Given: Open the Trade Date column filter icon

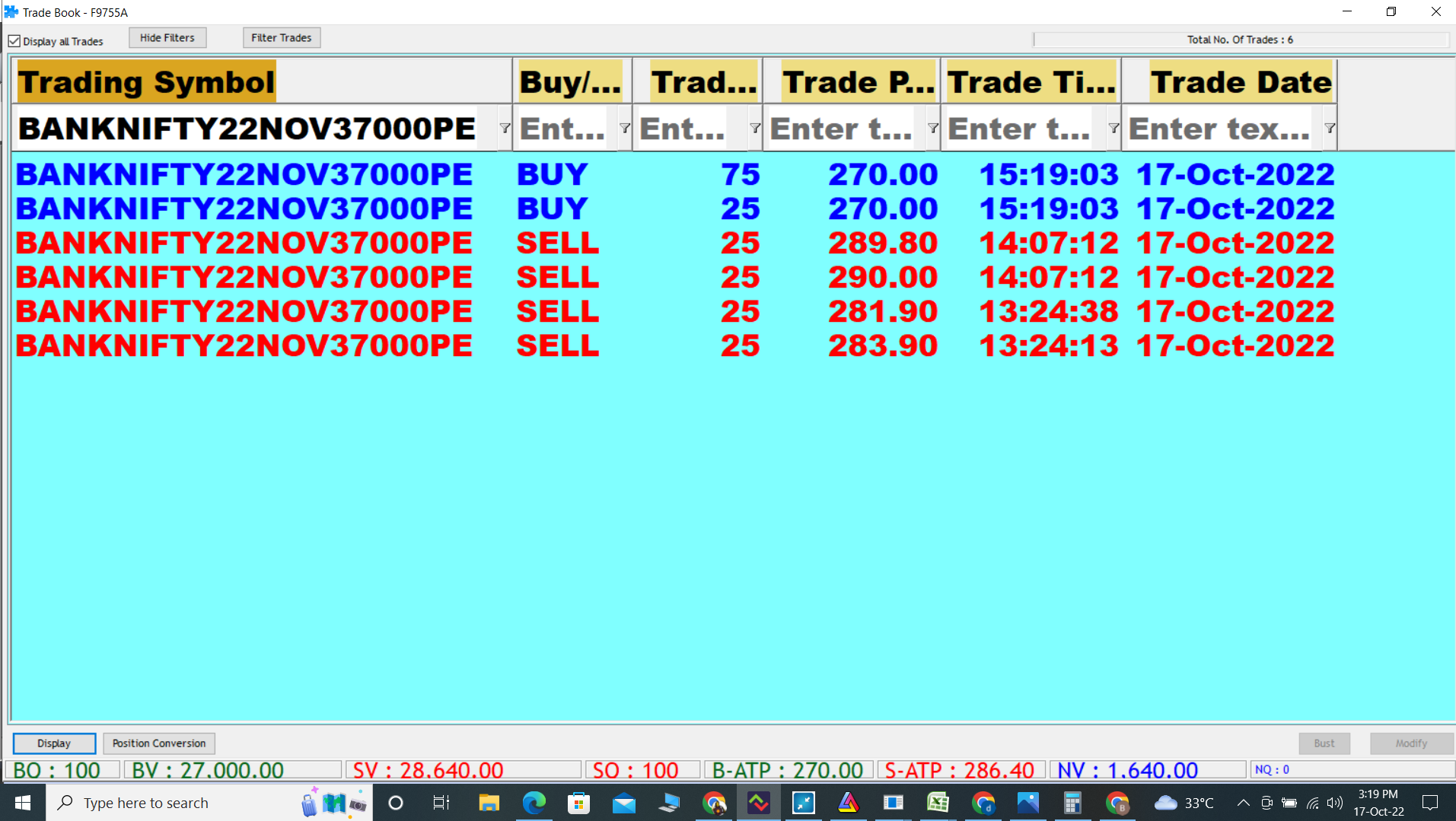Looking at the screenshot, I should coord(1329,128).
